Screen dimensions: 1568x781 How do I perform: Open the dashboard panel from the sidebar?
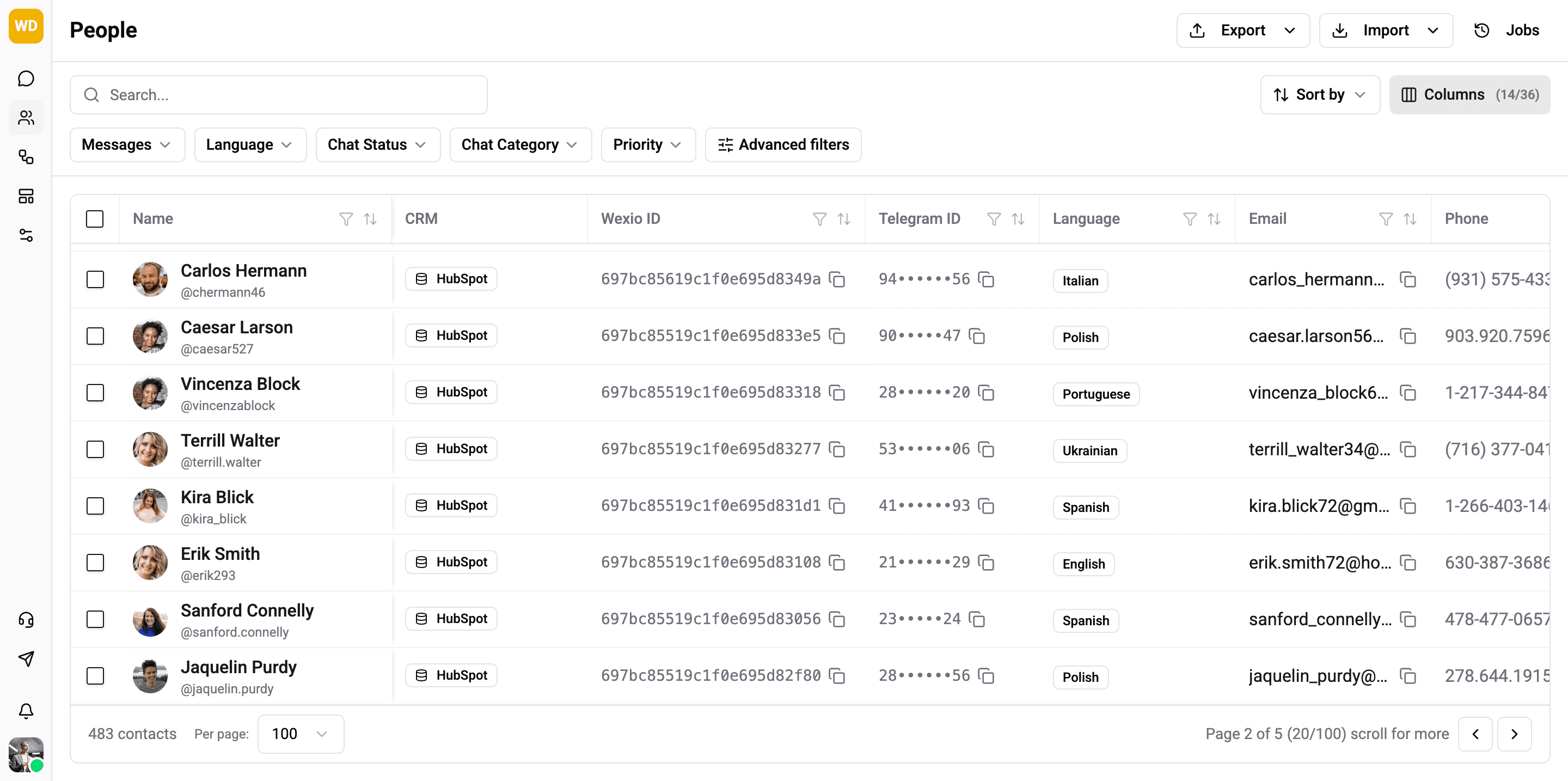[x=26, y=196]
